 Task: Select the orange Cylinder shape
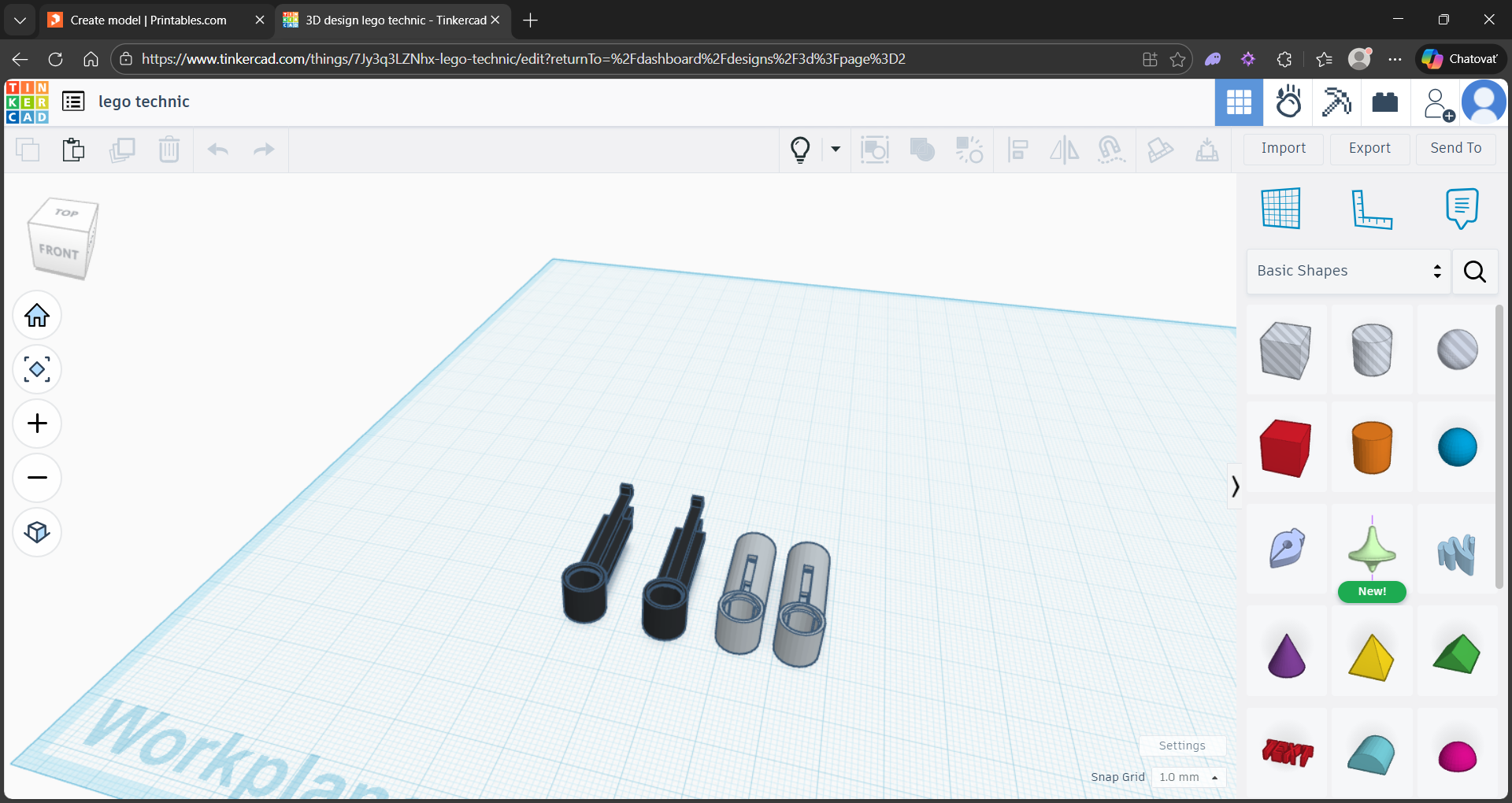tap(1372, 447)
